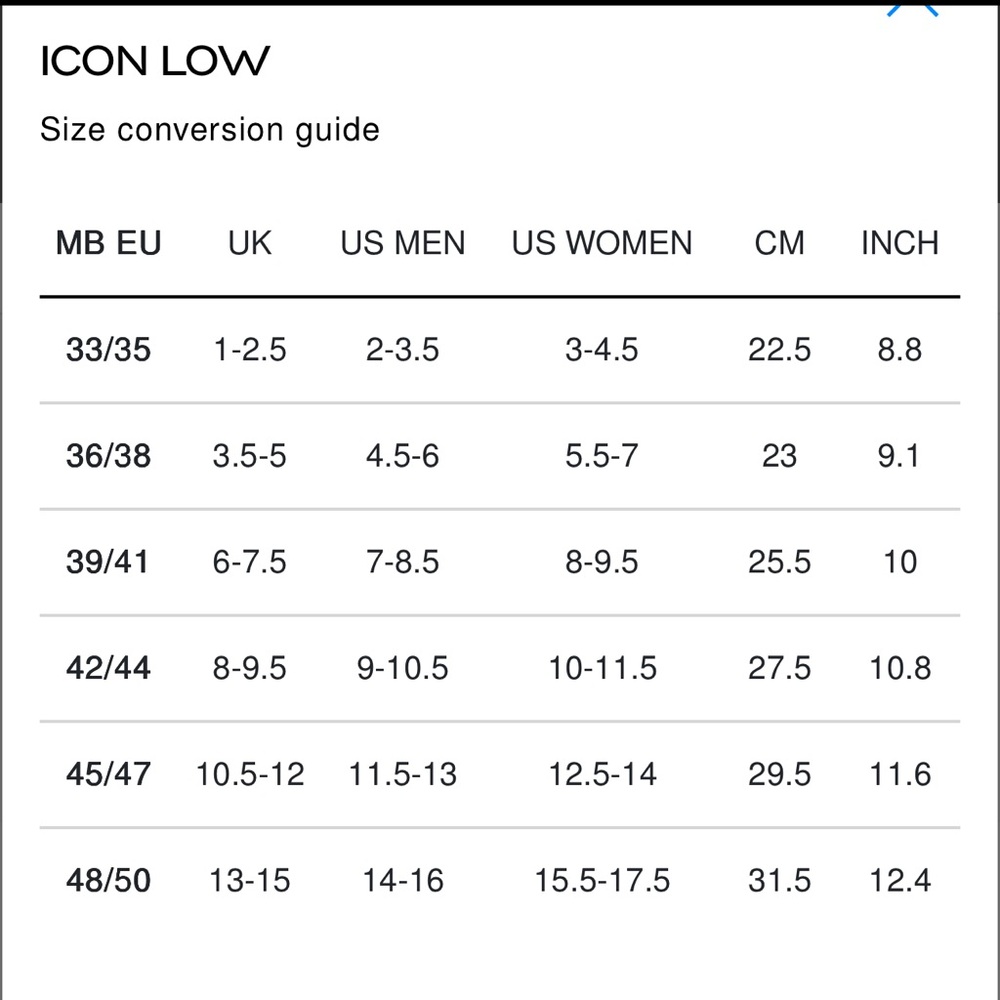Select the 12.4 inch value
This screenshot has height=1000, width=1000.
coord(899,880)
